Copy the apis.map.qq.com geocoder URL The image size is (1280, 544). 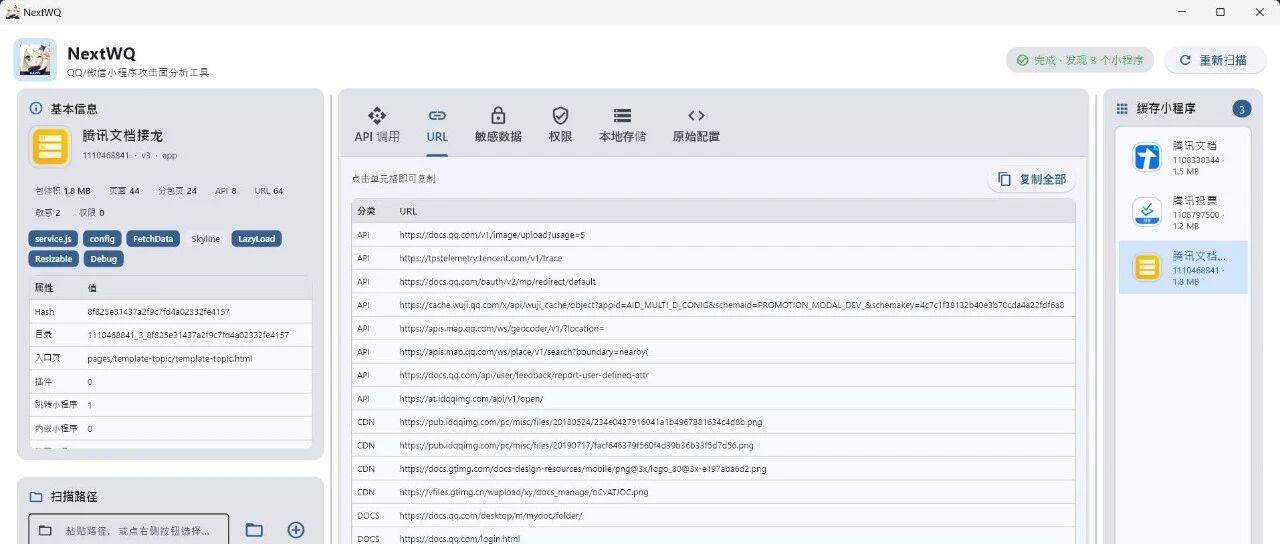502,328
